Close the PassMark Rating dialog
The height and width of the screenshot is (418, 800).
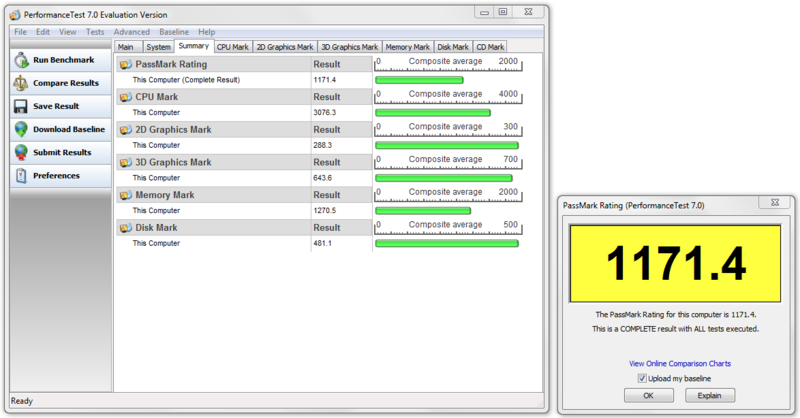coord(775,202)
